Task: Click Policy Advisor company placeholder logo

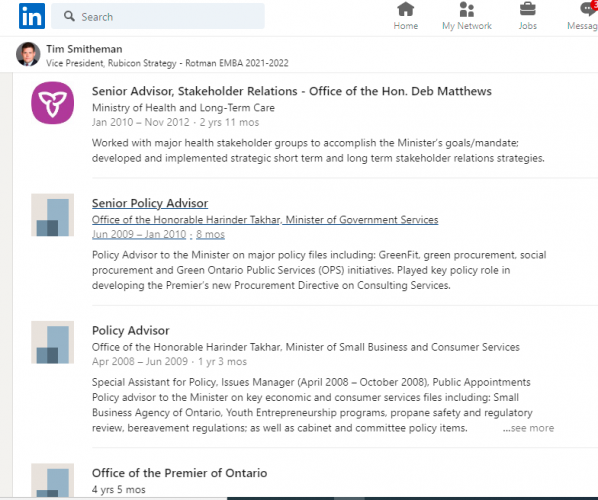Action: point(53,342)
